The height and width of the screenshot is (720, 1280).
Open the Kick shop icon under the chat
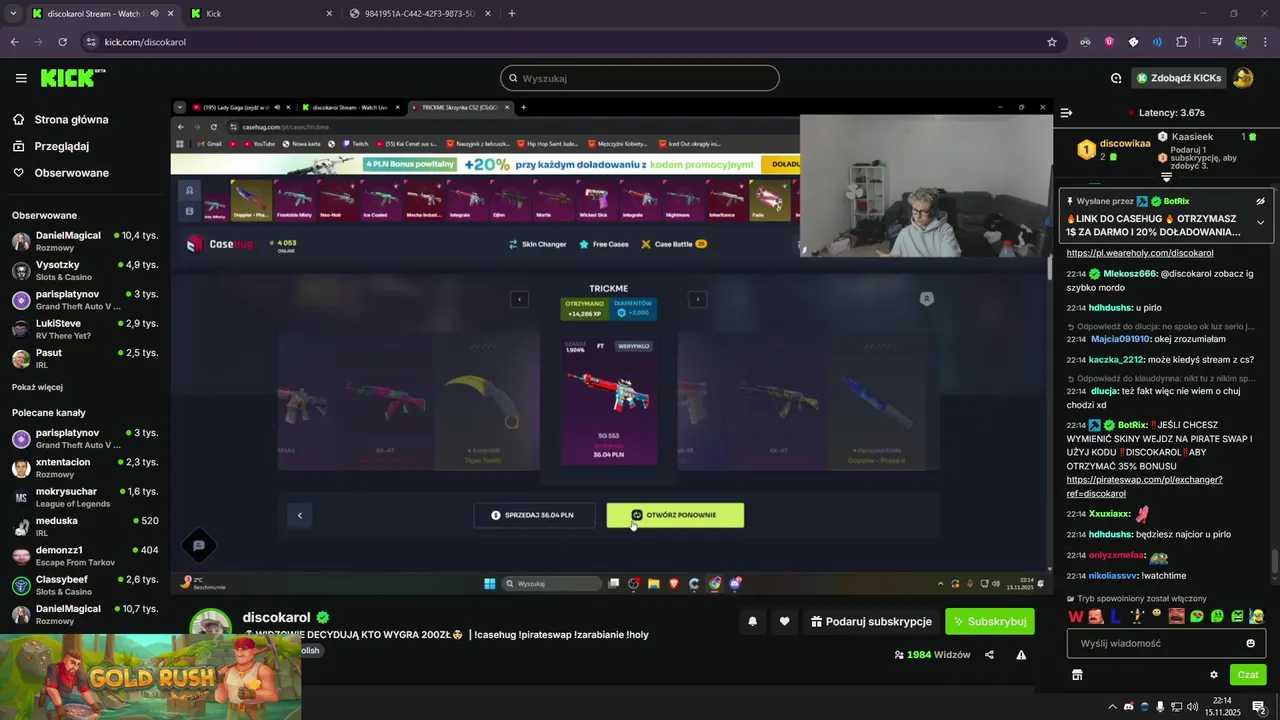tap(1077, 675)
